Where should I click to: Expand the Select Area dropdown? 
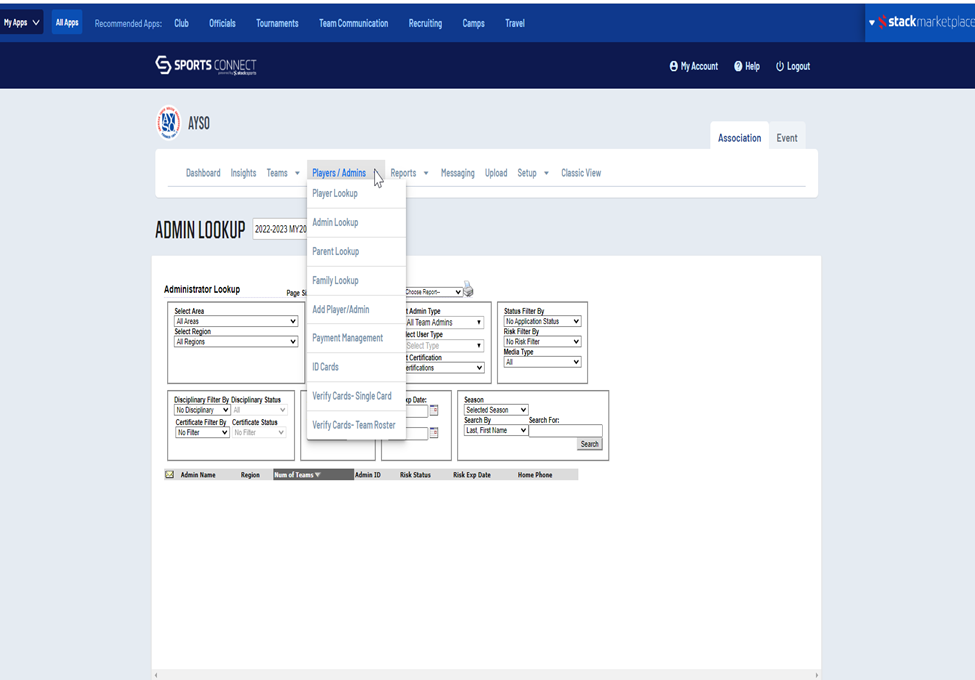[x=236, y=321]
